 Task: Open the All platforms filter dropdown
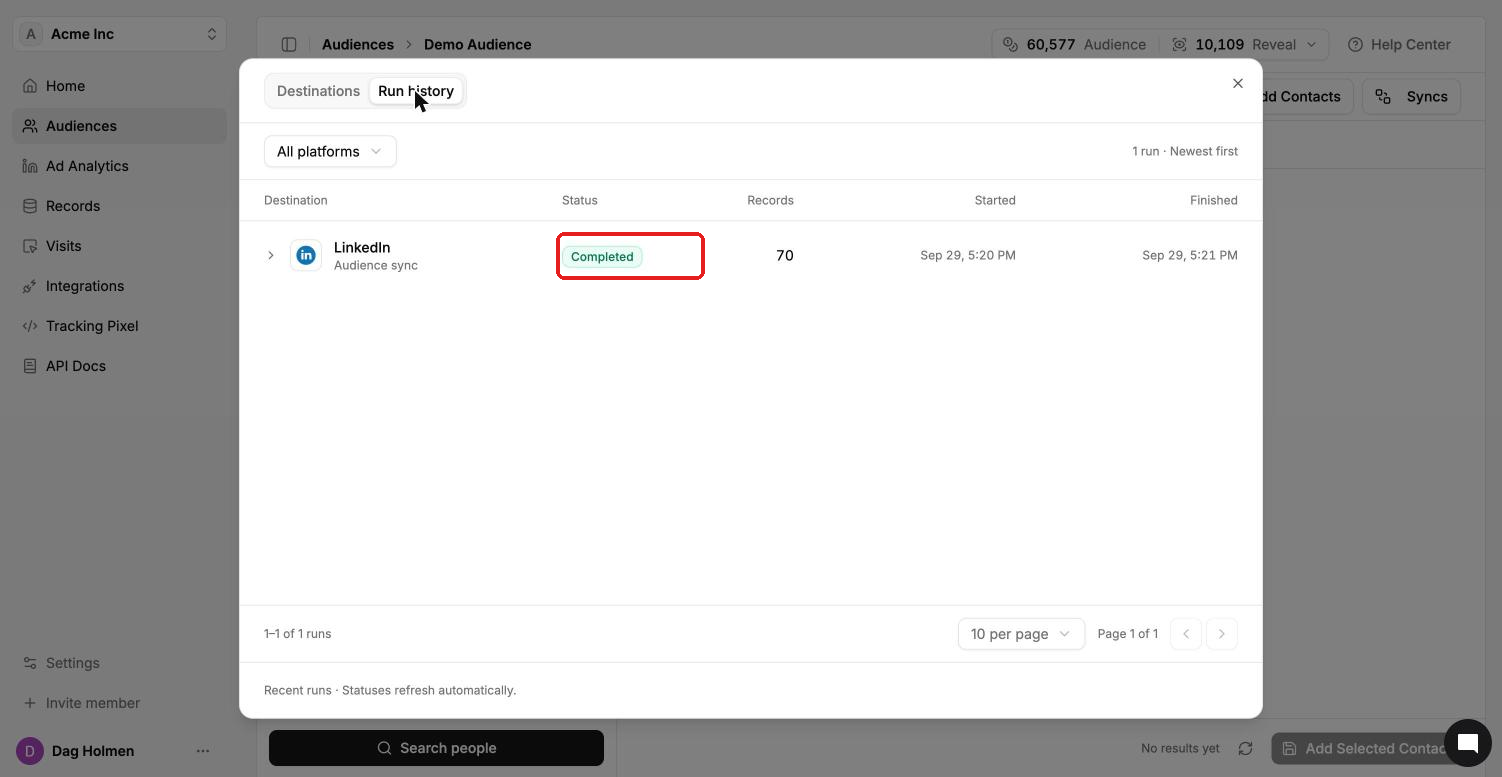330,151
